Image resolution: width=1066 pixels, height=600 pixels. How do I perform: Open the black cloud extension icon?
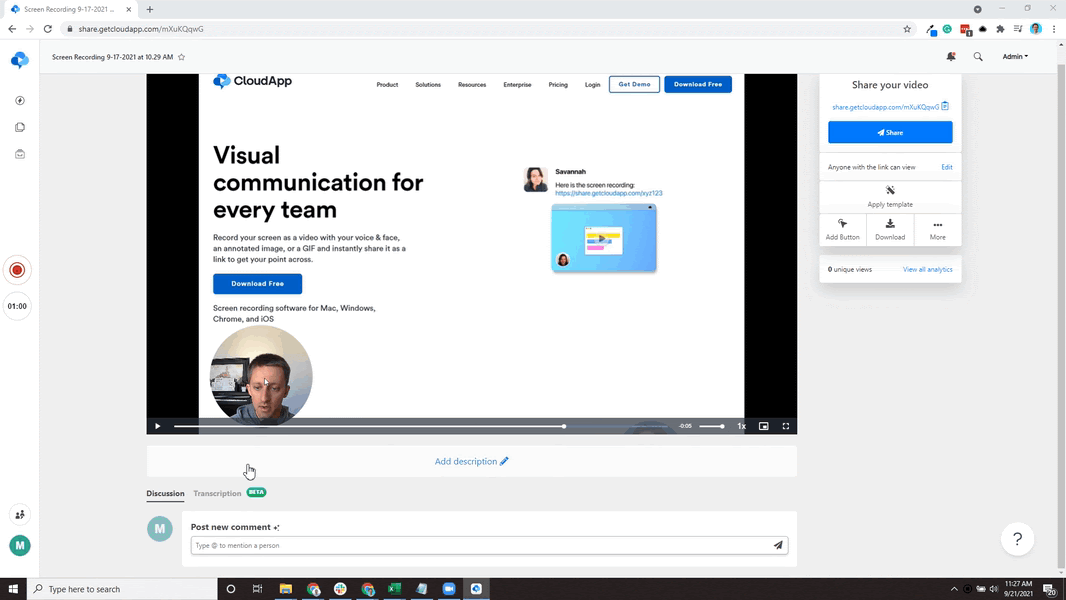[x=982, y=29]
